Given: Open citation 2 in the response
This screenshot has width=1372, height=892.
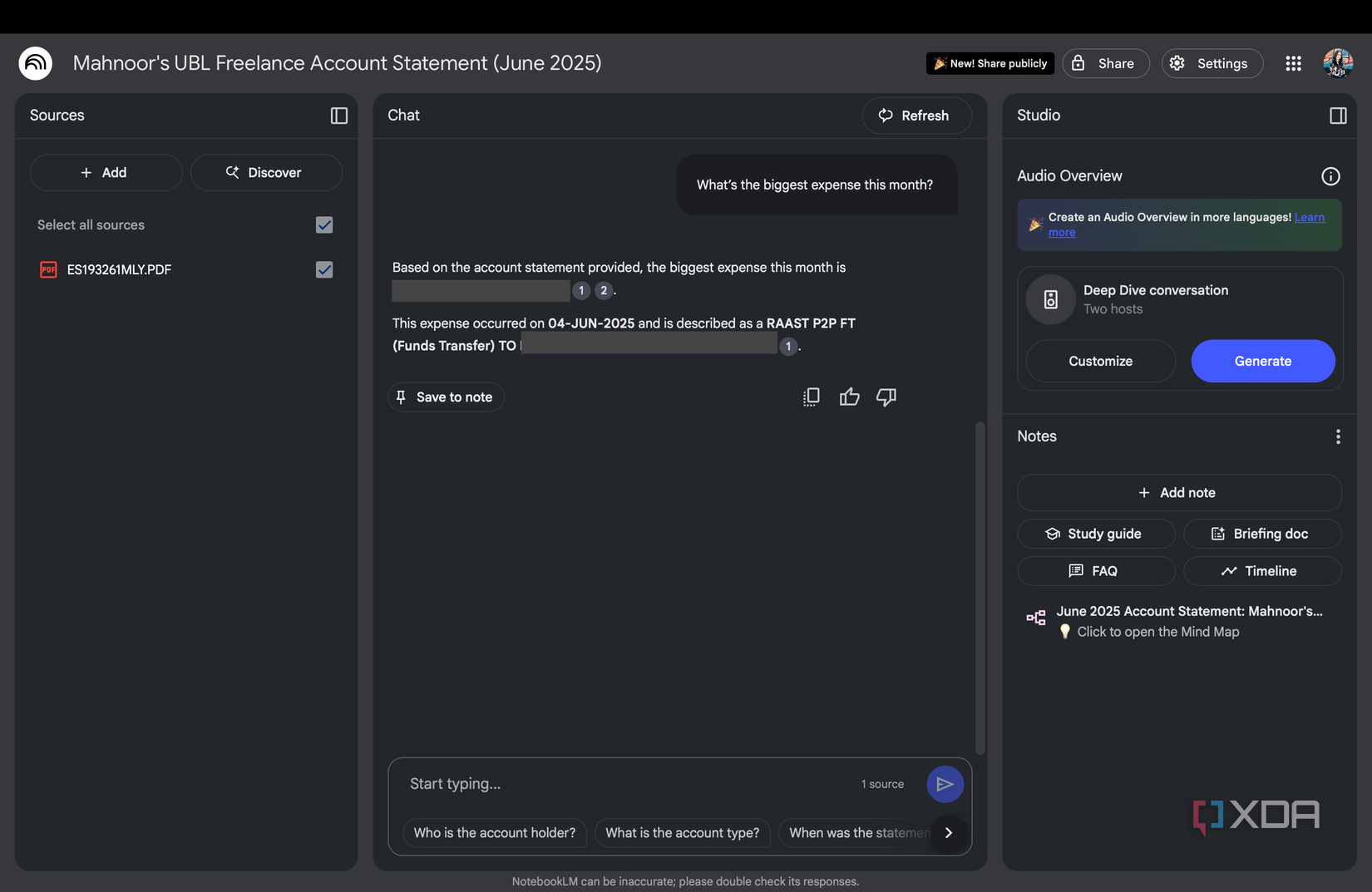Looking at the screenshot, I should tap(604, 290).
